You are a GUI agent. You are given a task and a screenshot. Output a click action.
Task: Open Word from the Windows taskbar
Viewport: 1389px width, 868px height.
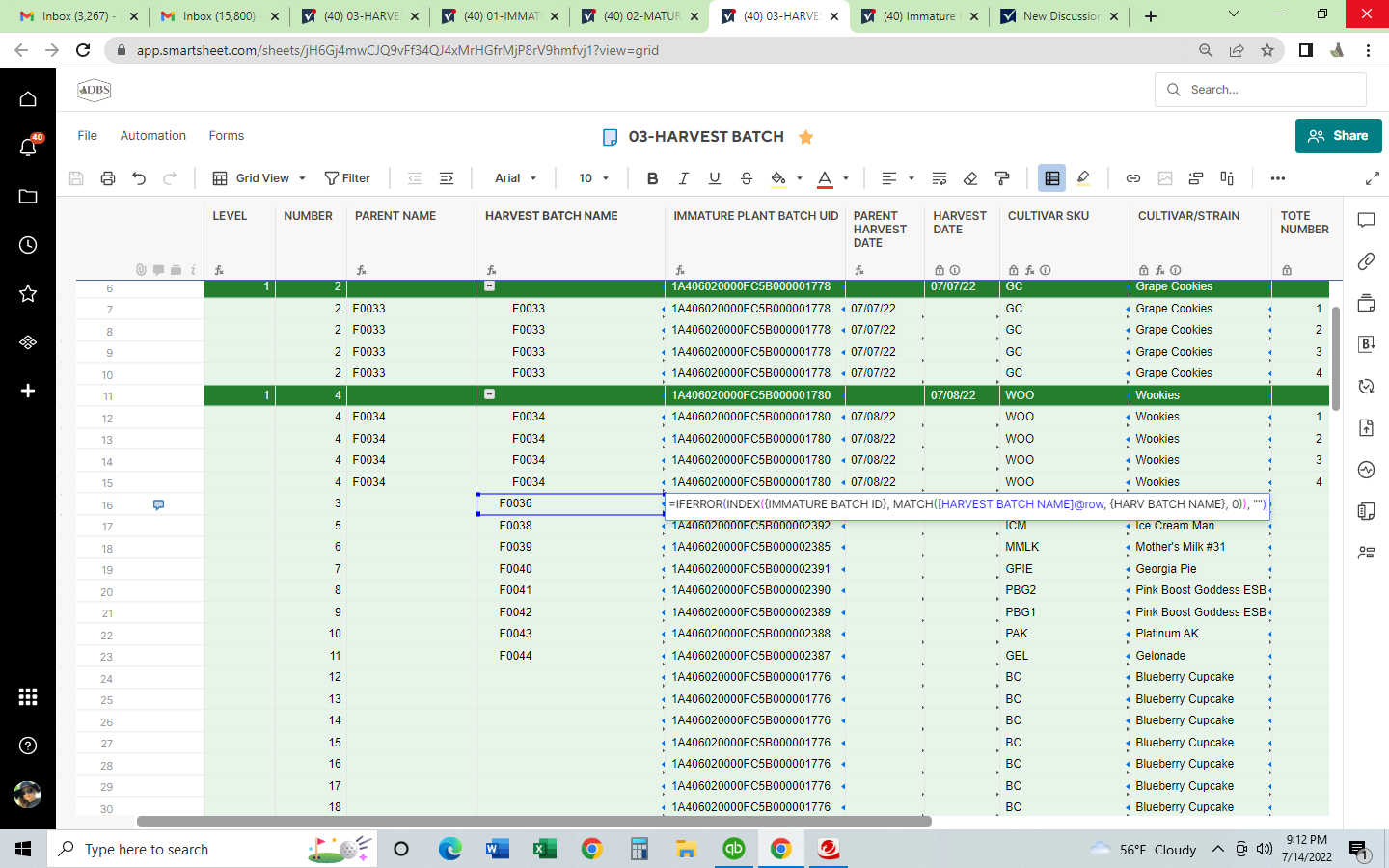497,849
